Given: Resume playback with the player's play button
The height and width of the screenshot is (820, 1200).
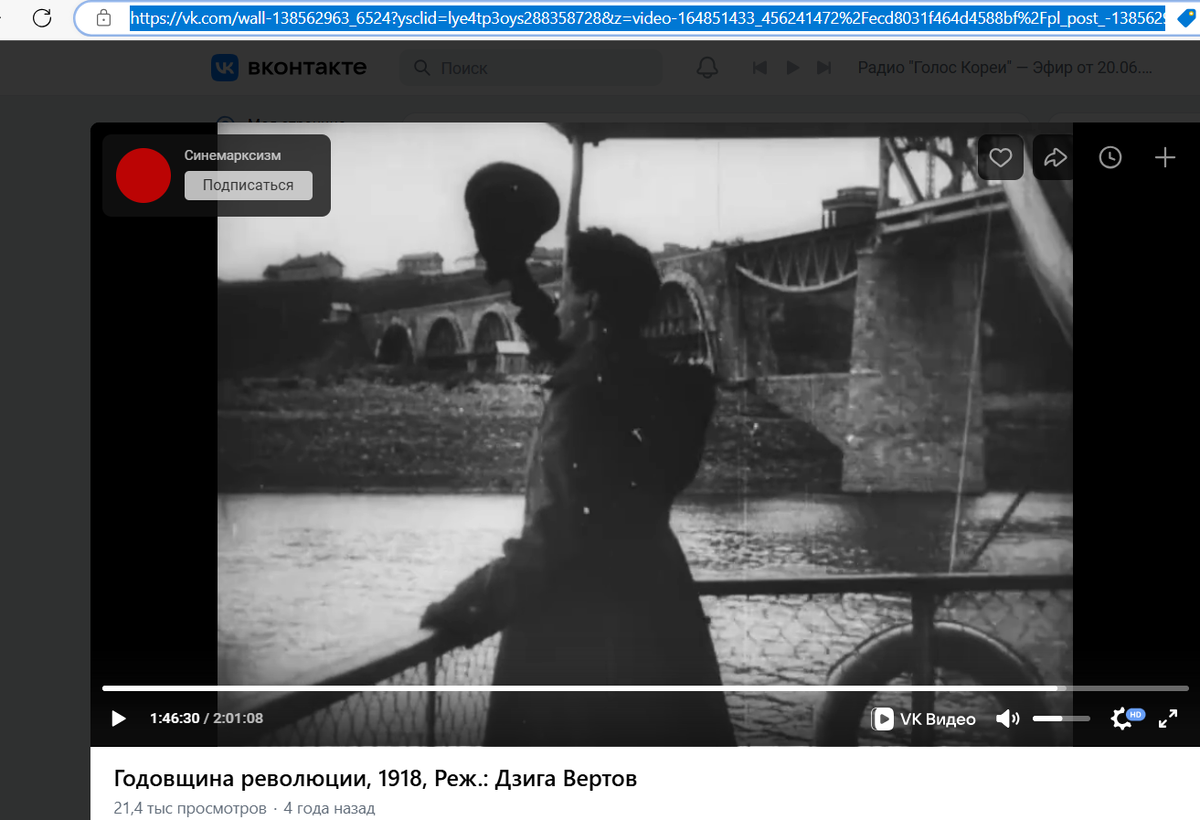Looking at the screenshot, I should (x=118, y=718).
